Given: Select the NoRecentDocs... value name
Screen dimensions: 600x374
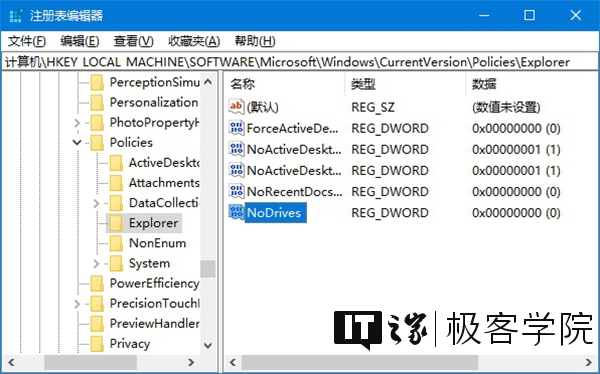Looking at the screenshot, I should [294, 191].
